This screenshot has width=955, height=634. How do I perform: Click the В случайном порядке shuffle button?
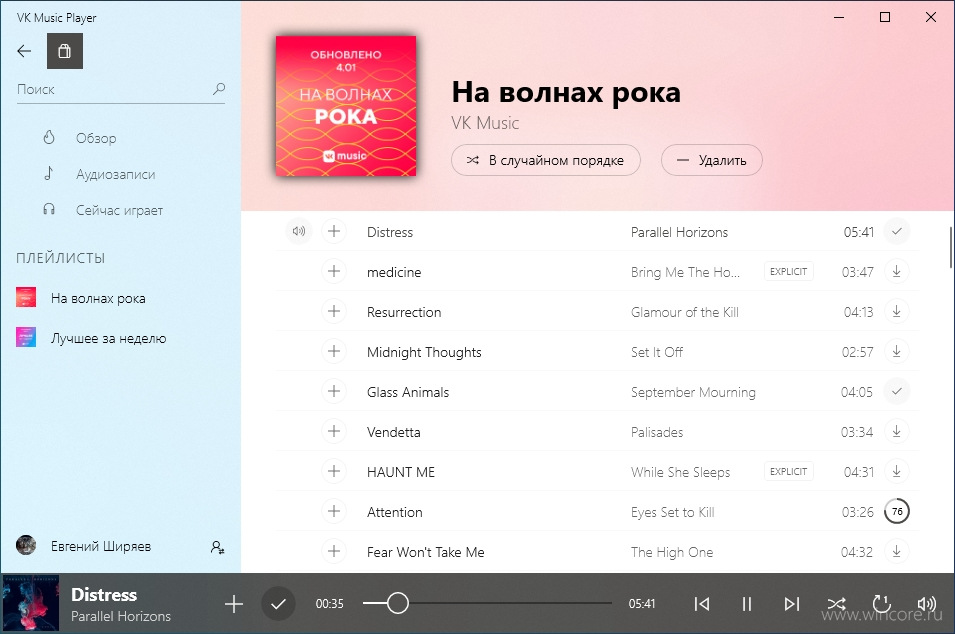tap(546, 160)
